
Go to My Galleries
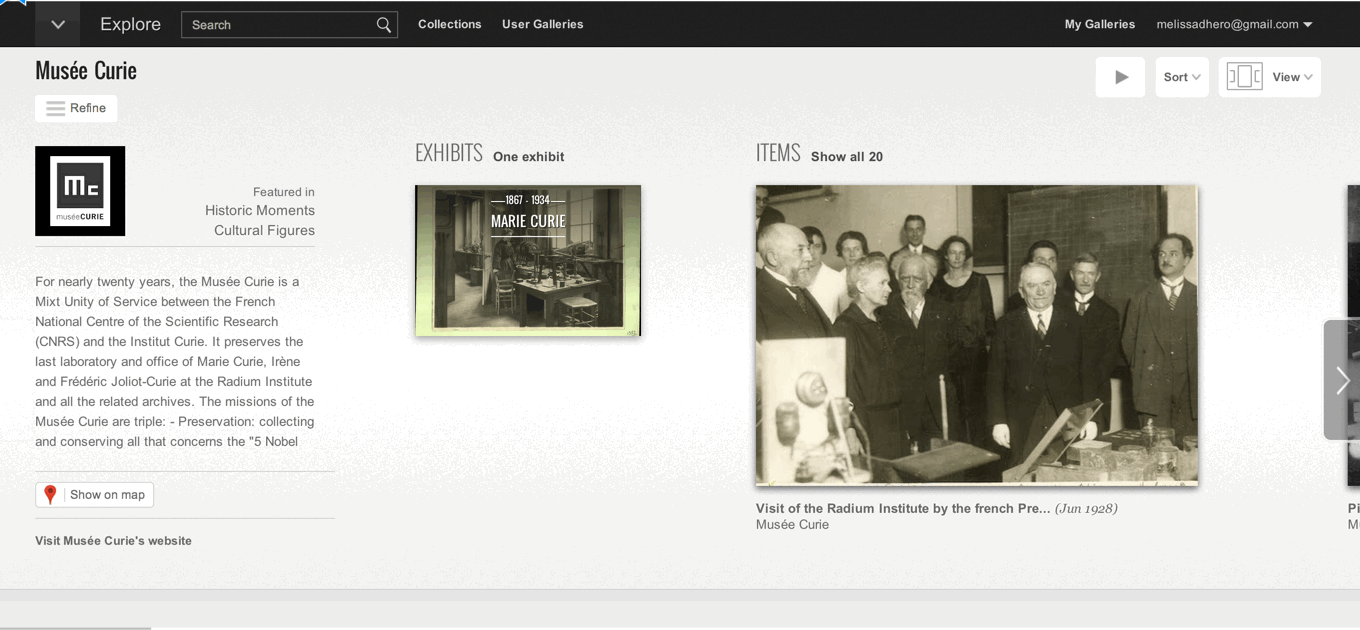[x=1100, y=24]
